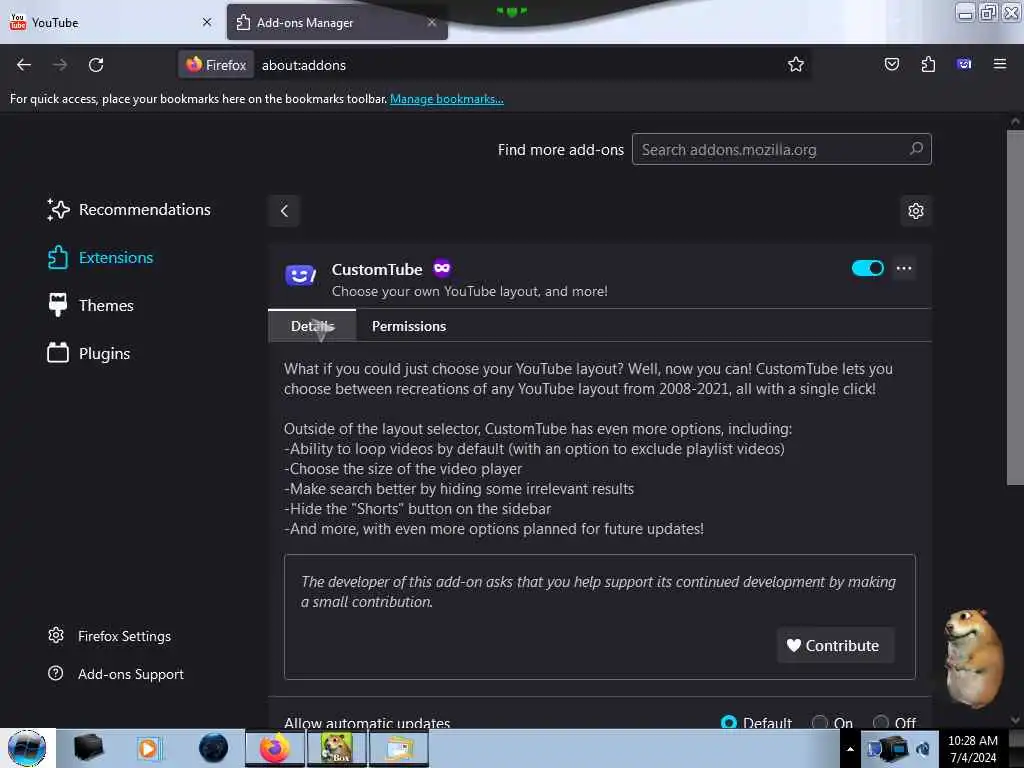Click the Add-ons Support question mark icon

(56, 673)
